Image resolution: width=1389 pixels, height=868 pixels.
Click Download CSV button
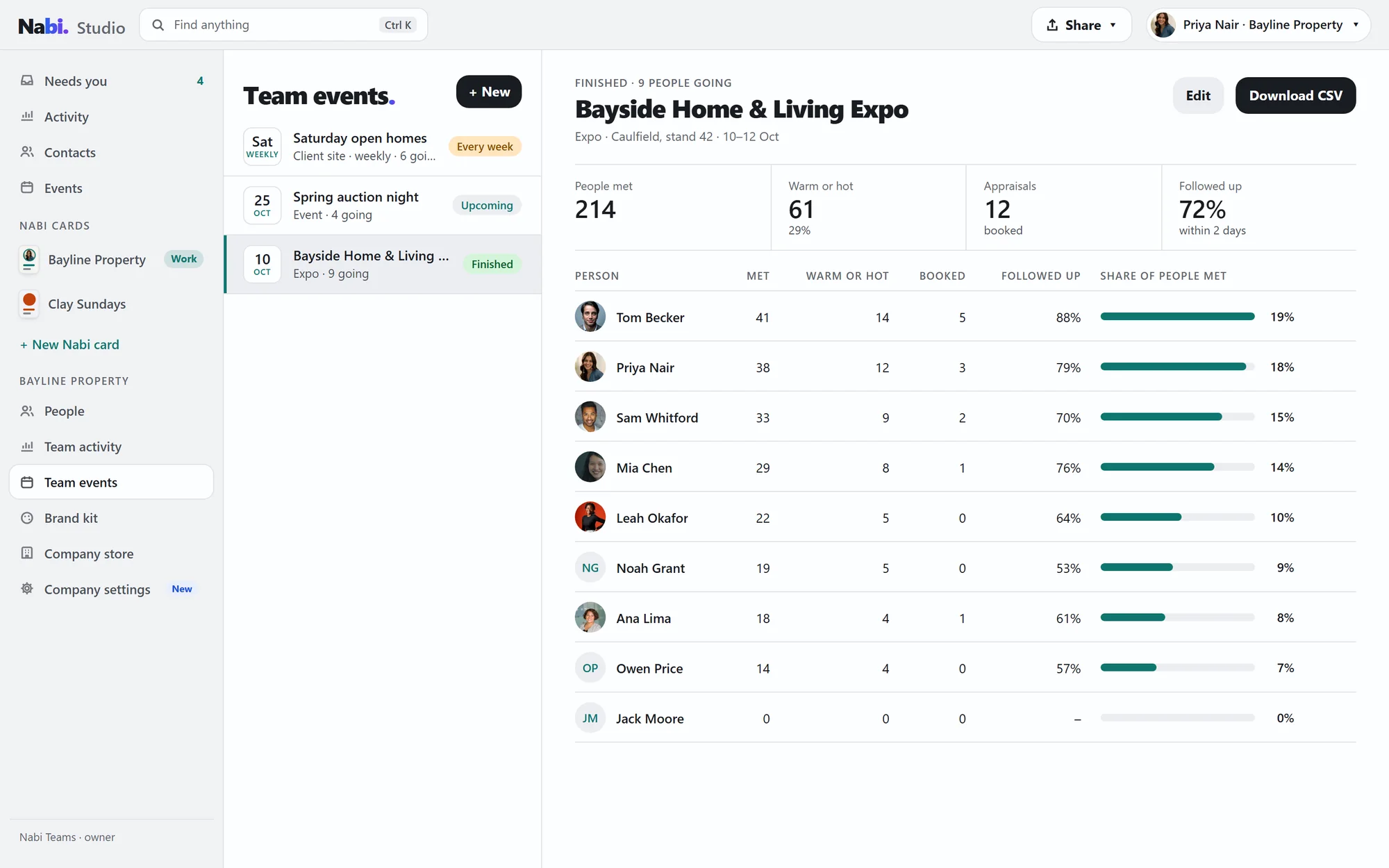coord(1295,95)
